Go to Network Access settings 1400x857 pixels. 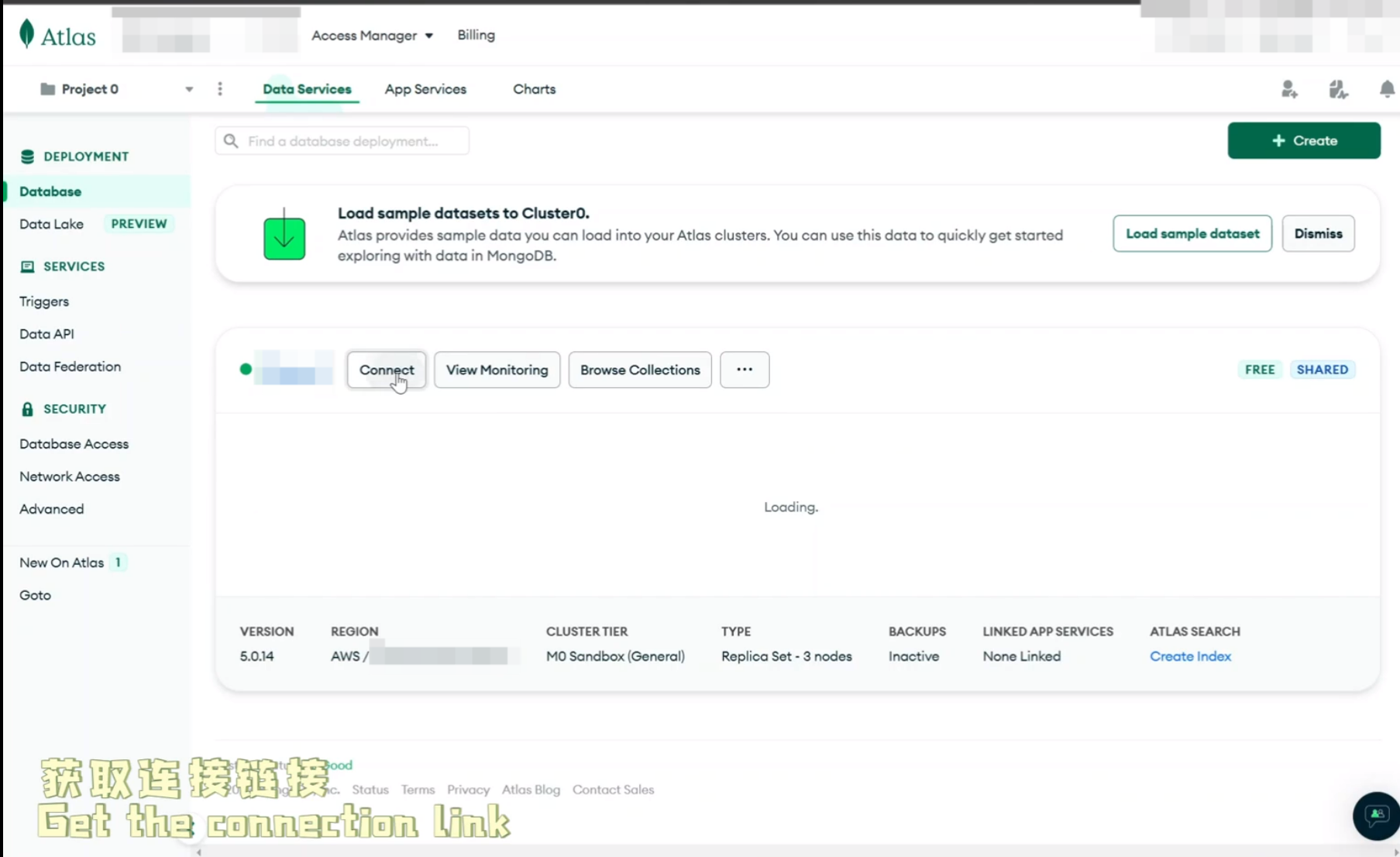[70, 477]
